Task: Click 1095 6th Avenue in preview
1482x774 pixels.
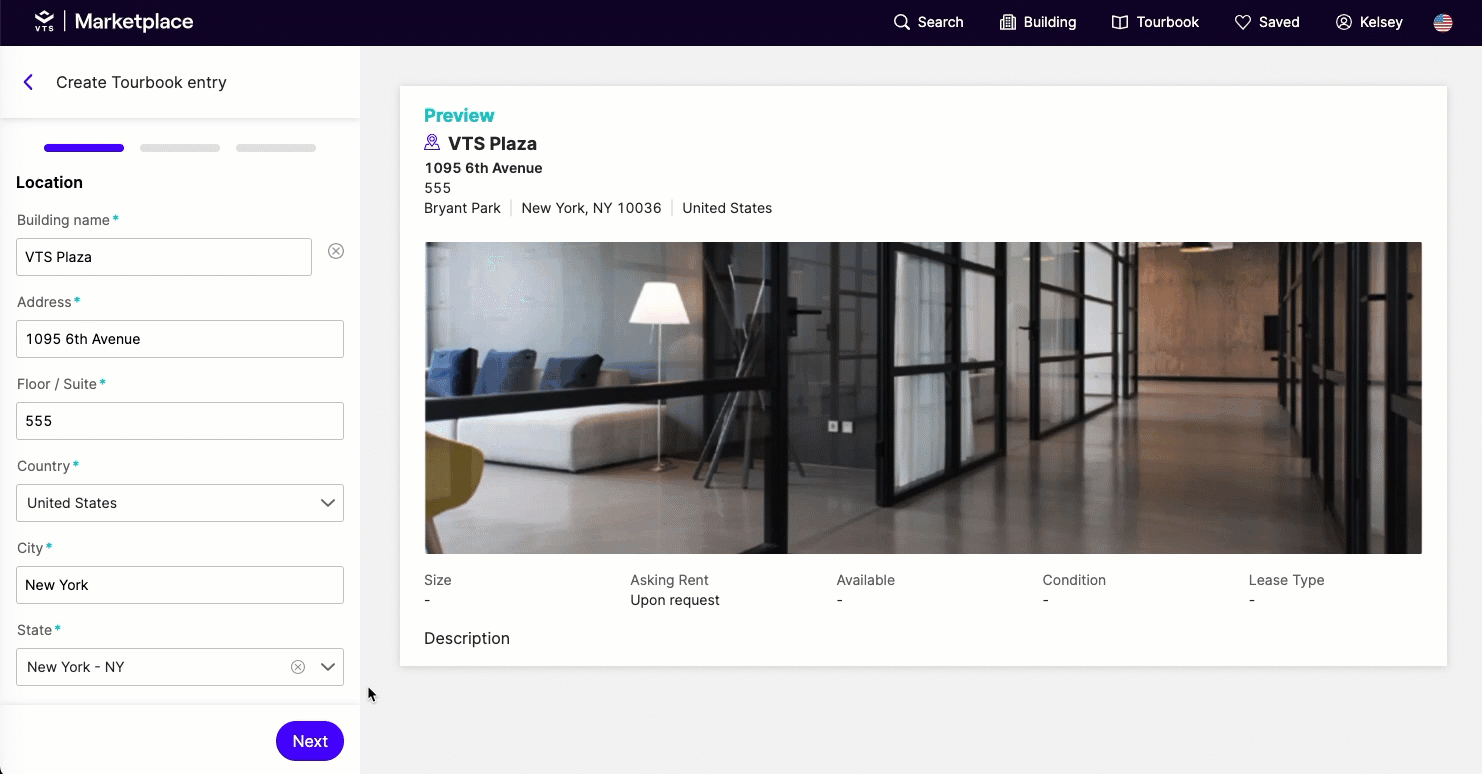Action: coord(483,168)
